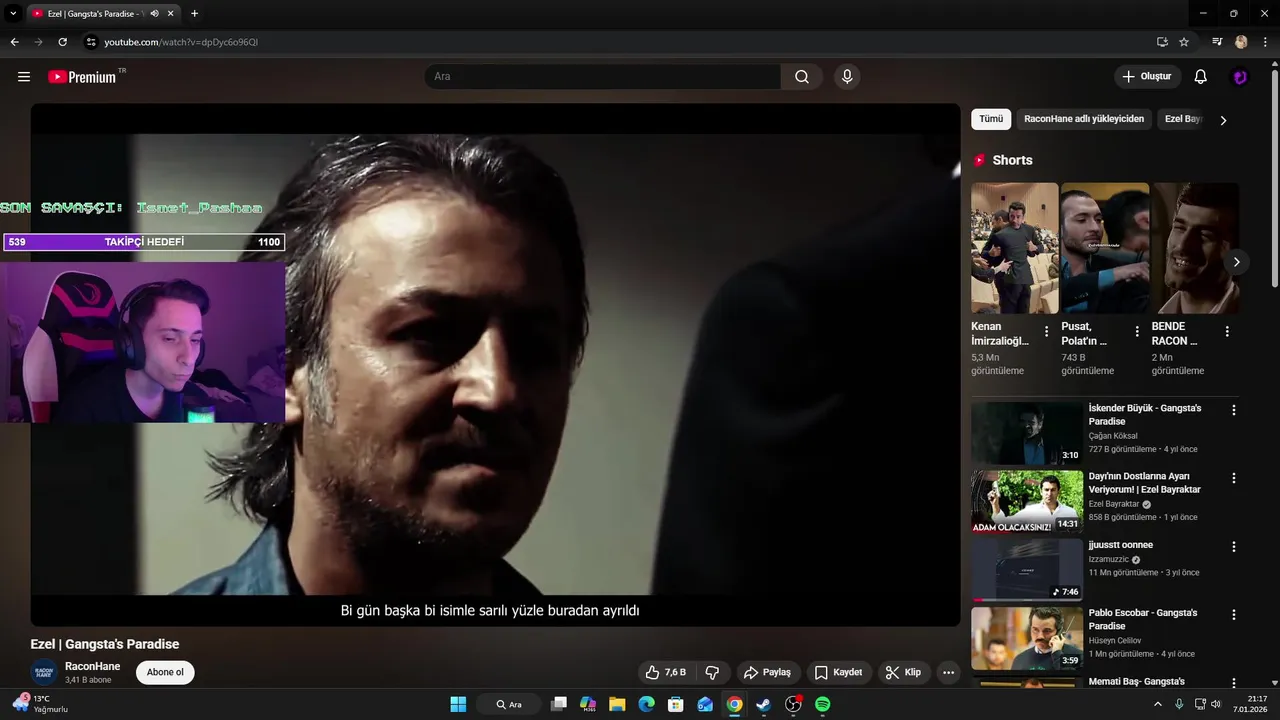Open Dayı'nın Dostlarına Ayarı Veriyorum thumbnail
This screenshot has width=1280, height=720.
[1027, 502]
